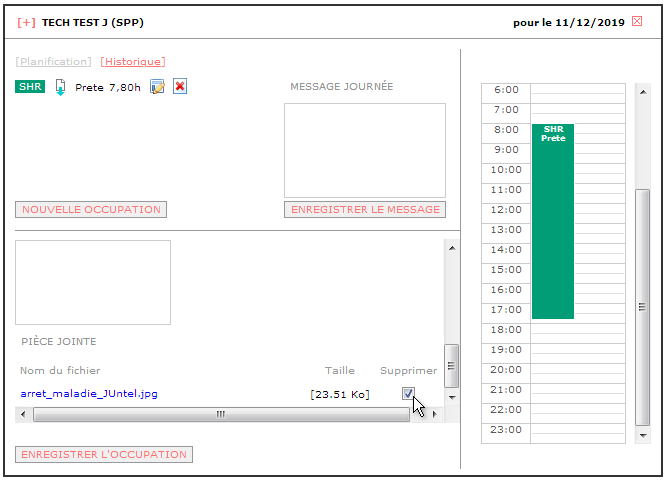Switch to the Planification tab

[53, 62]
